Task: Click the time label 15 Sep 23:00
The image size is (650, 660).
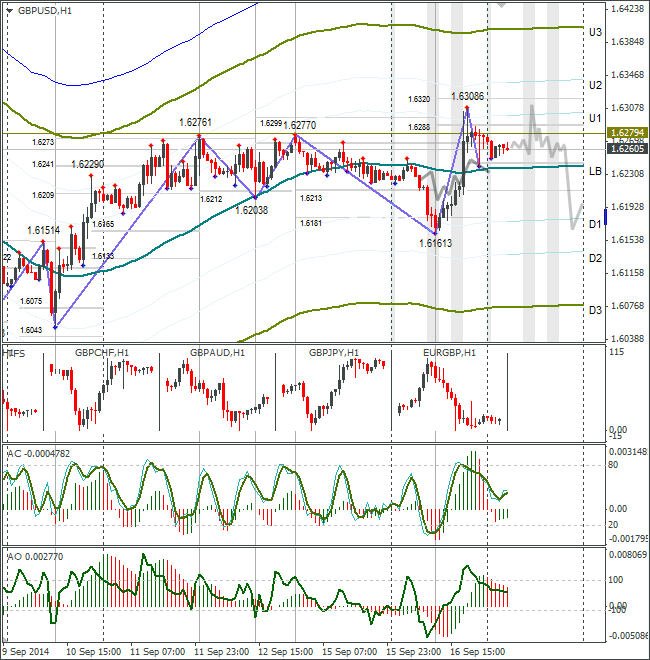Action: pyautogui.click(x=413, y=652)
